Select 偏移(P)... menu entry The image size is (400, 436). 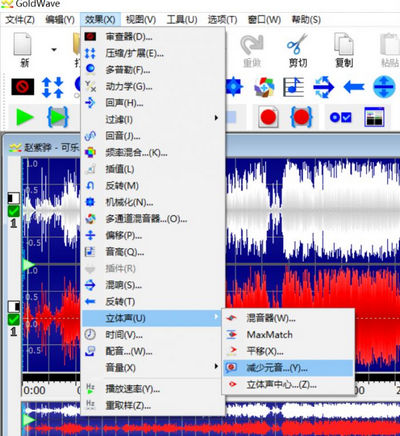[153, 235]
